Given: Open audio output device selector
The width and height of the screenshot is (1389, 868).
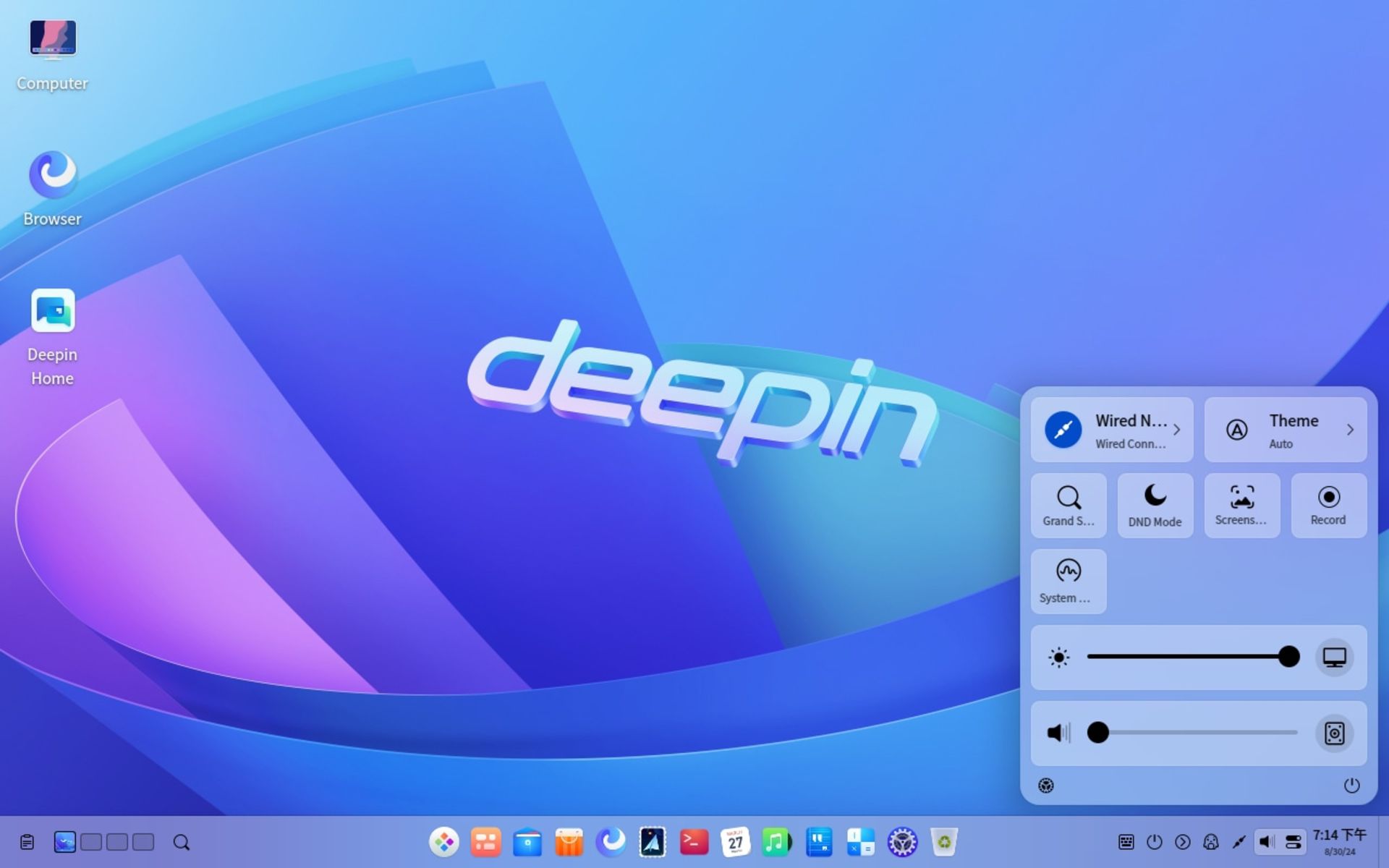Looking at the screenshot, I should point(1334,733).
